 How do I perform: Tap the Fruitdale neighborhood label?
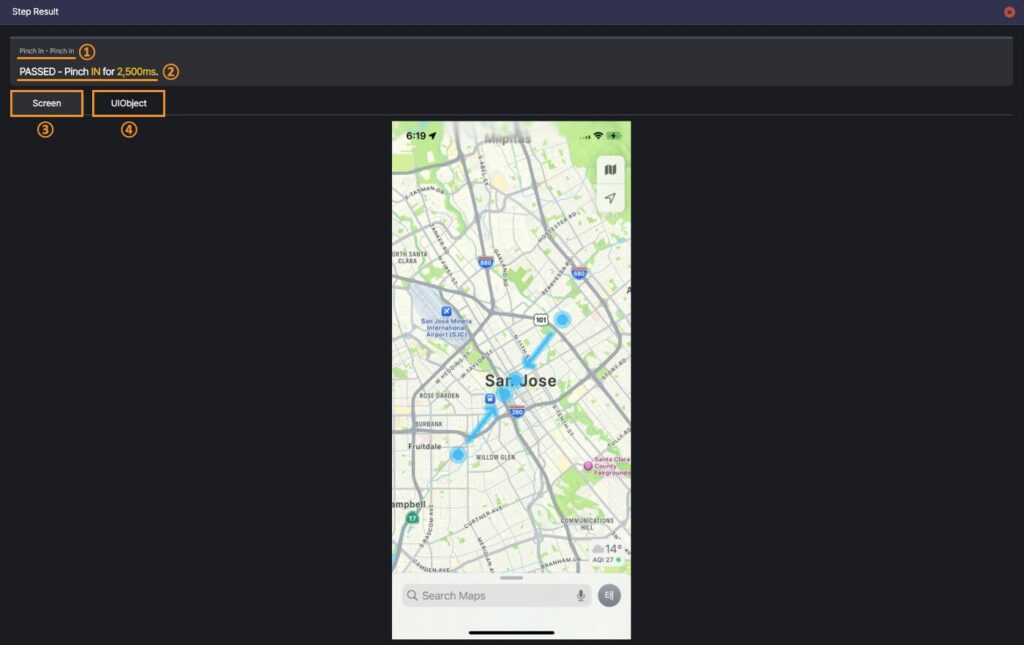424,447
